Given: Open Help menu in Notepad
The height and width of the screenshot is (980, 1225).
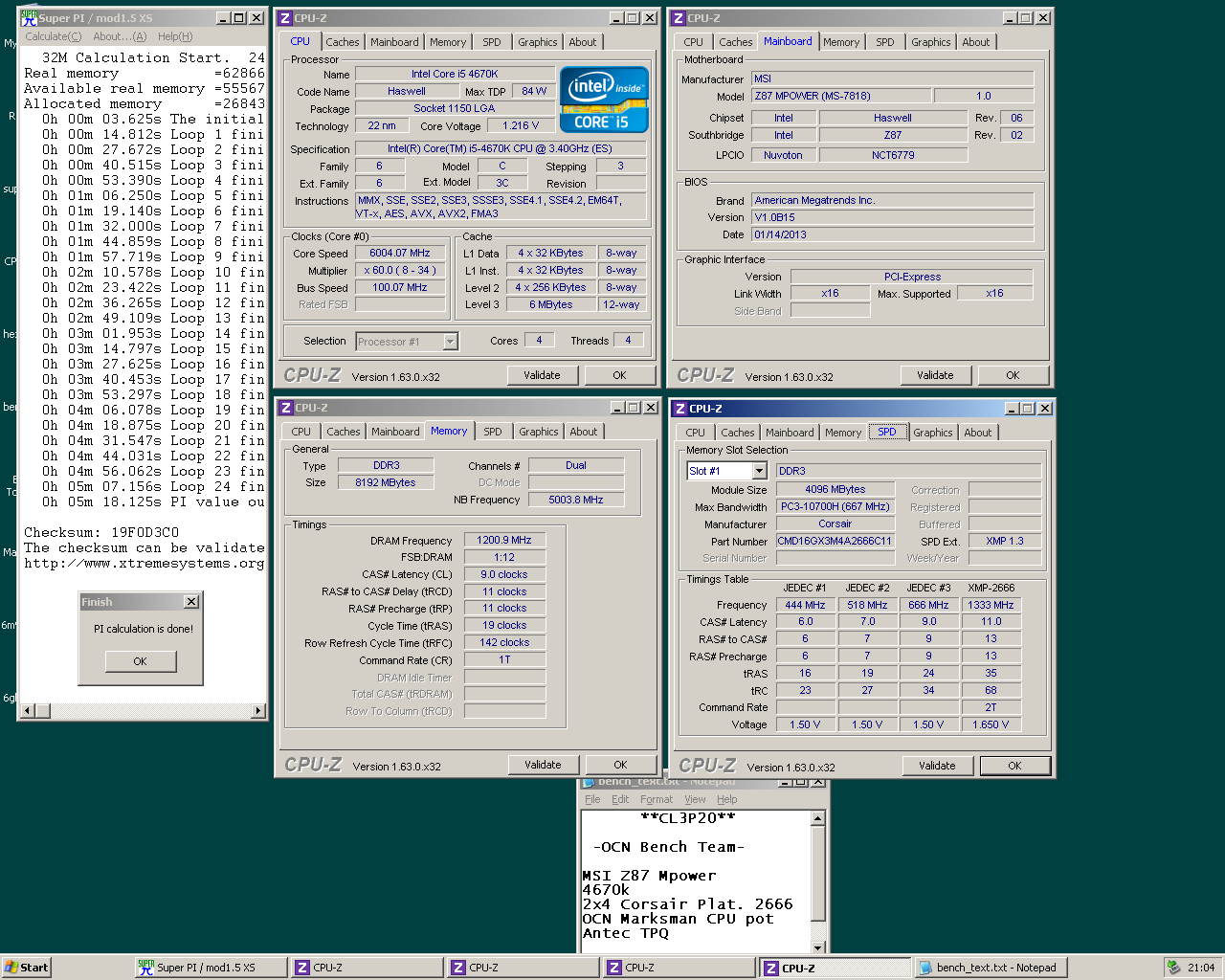Looking at the screenshot, I should [727, 799].
